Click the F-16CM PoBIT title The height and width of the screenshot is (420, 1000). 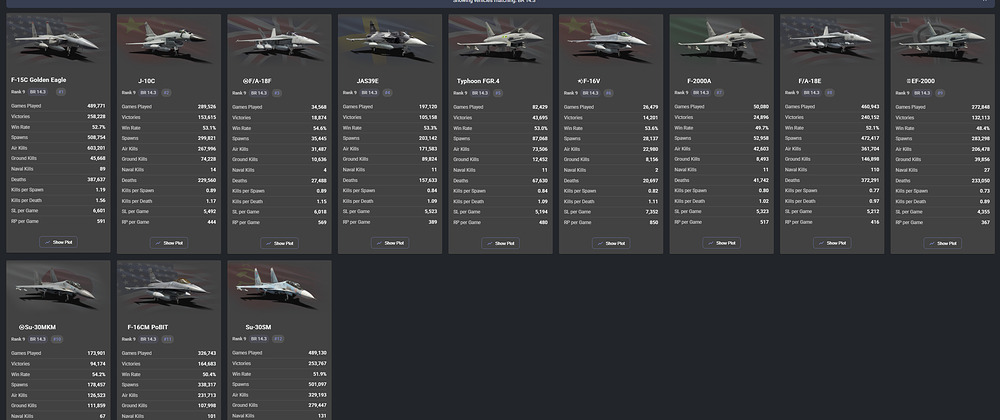(x=148, y=328)
